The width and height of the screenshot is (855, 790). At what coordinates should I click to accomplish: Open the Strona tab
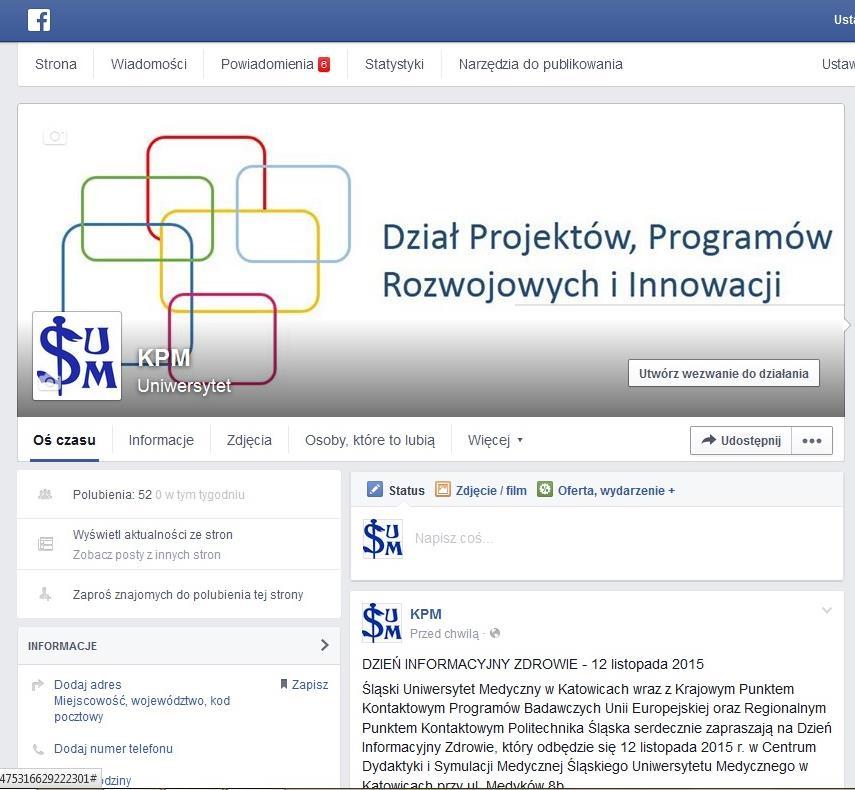[x=56, y=64]
